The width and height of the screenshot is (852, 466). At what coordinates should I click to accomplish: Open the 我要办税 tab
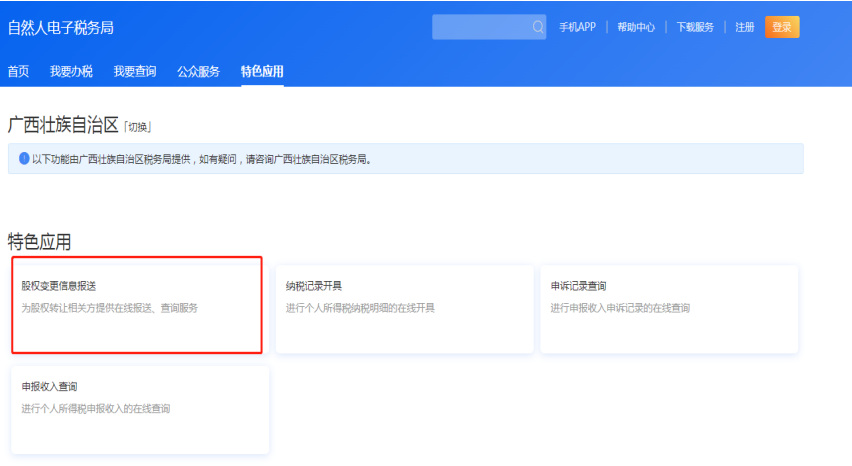pos(71,71)
